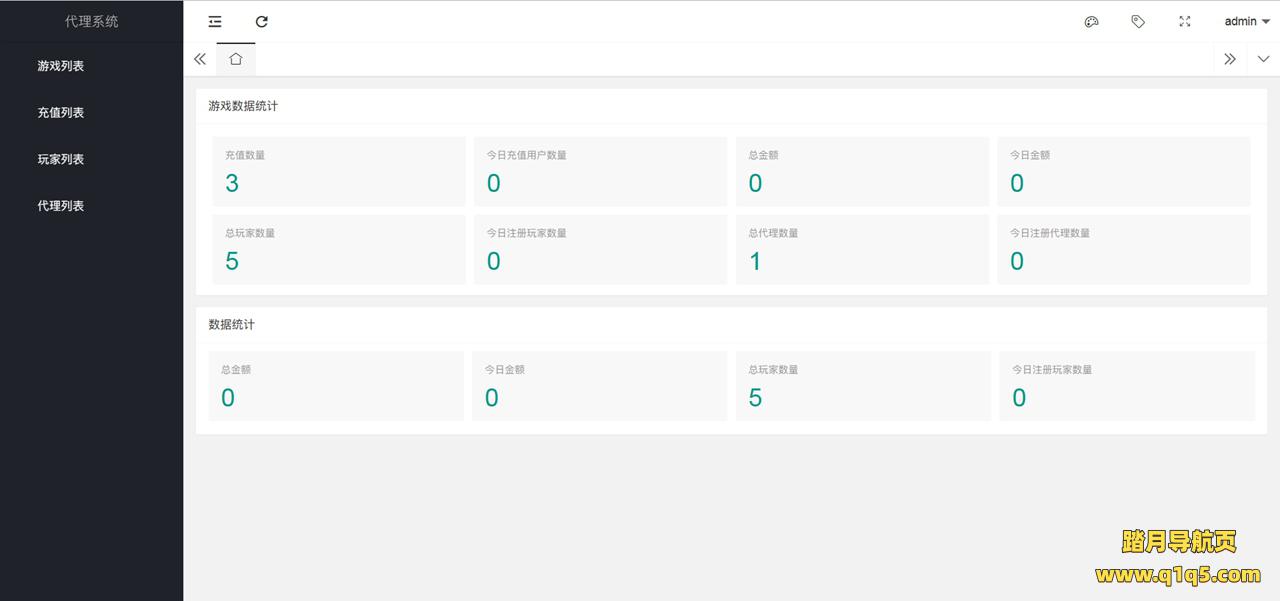
Task: Collapse the sidebar with the menu-fold icon
Action: [x=215, y=21]
